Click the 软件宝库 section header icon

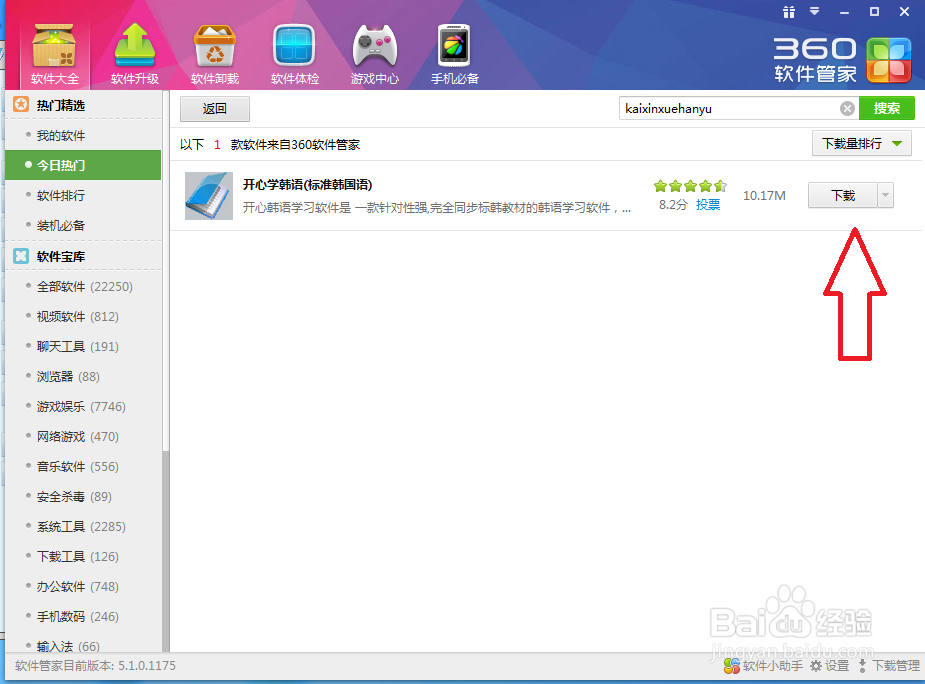pyautogui.click(x=21, y=256)
